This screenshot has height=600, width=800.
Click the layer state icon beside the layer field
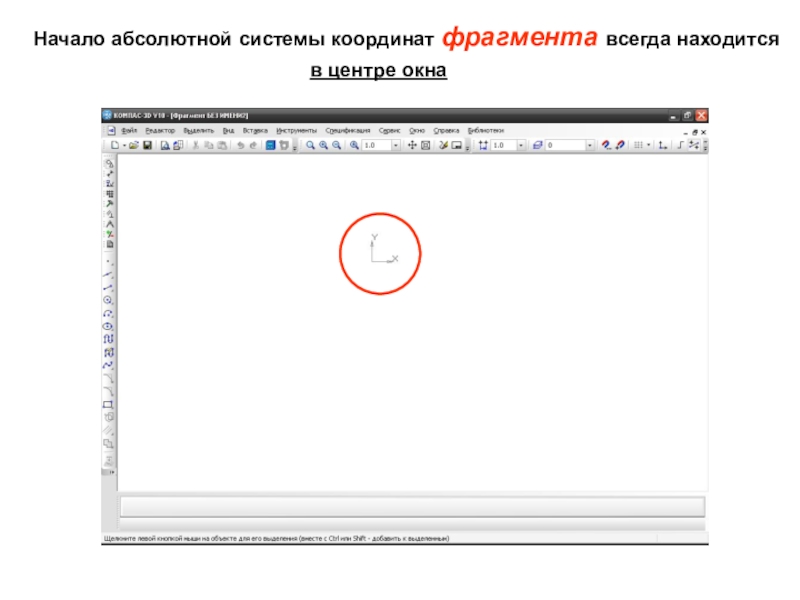(x=537, y=146)
